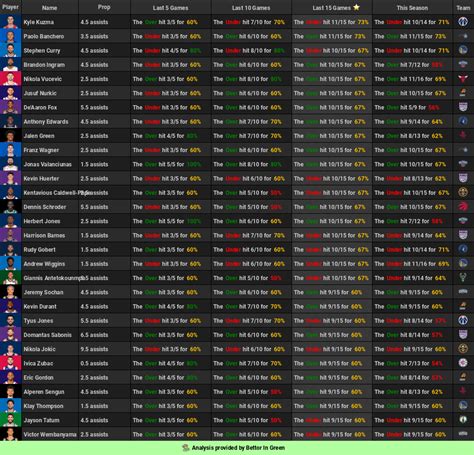Select Stephen Curry's Last 10 Games 'hit 8/10' cell
The image size is (474, 455).
[x=252, y=50]
